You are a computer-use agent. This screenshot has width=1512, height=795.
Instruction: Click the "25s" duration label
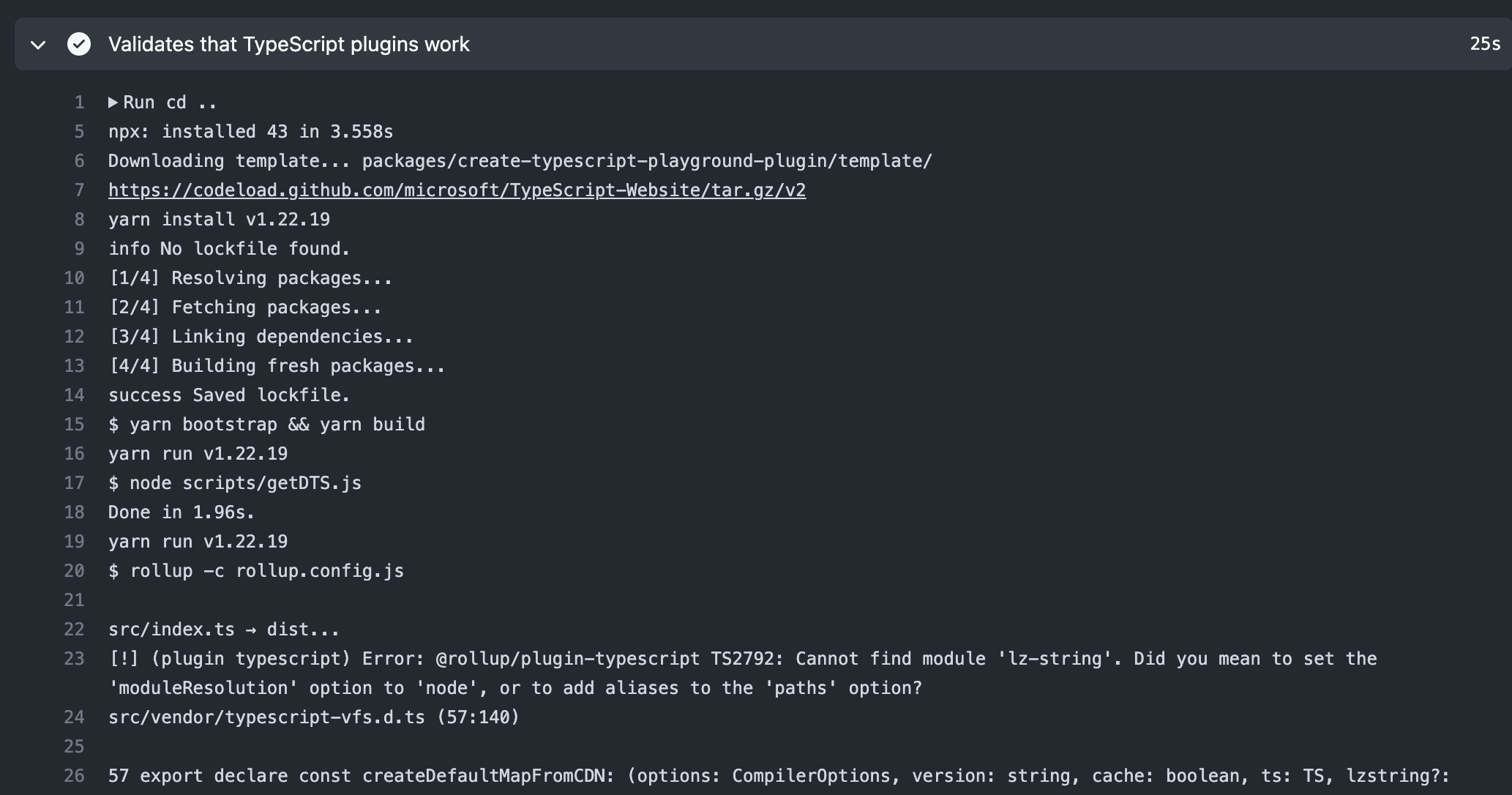click(1485, 44)
